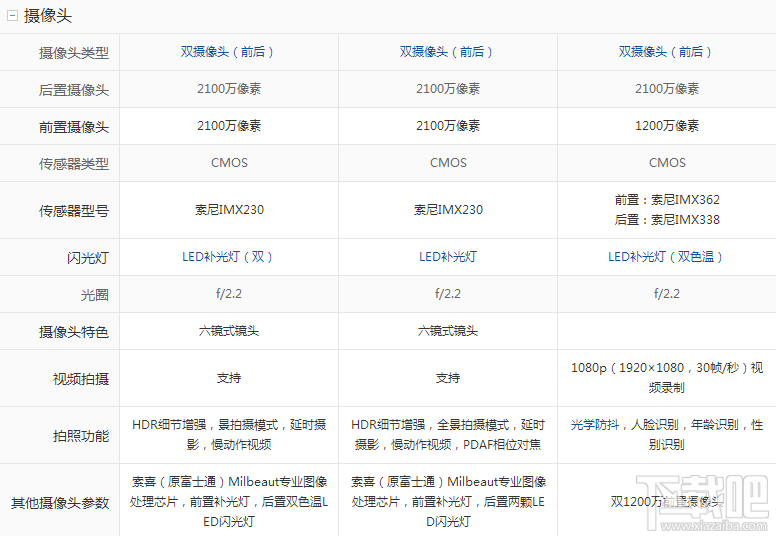Follow the 光学防抖 link
Image resolution: width=776 pixels, height=536 pixels.
click(594, 425)
